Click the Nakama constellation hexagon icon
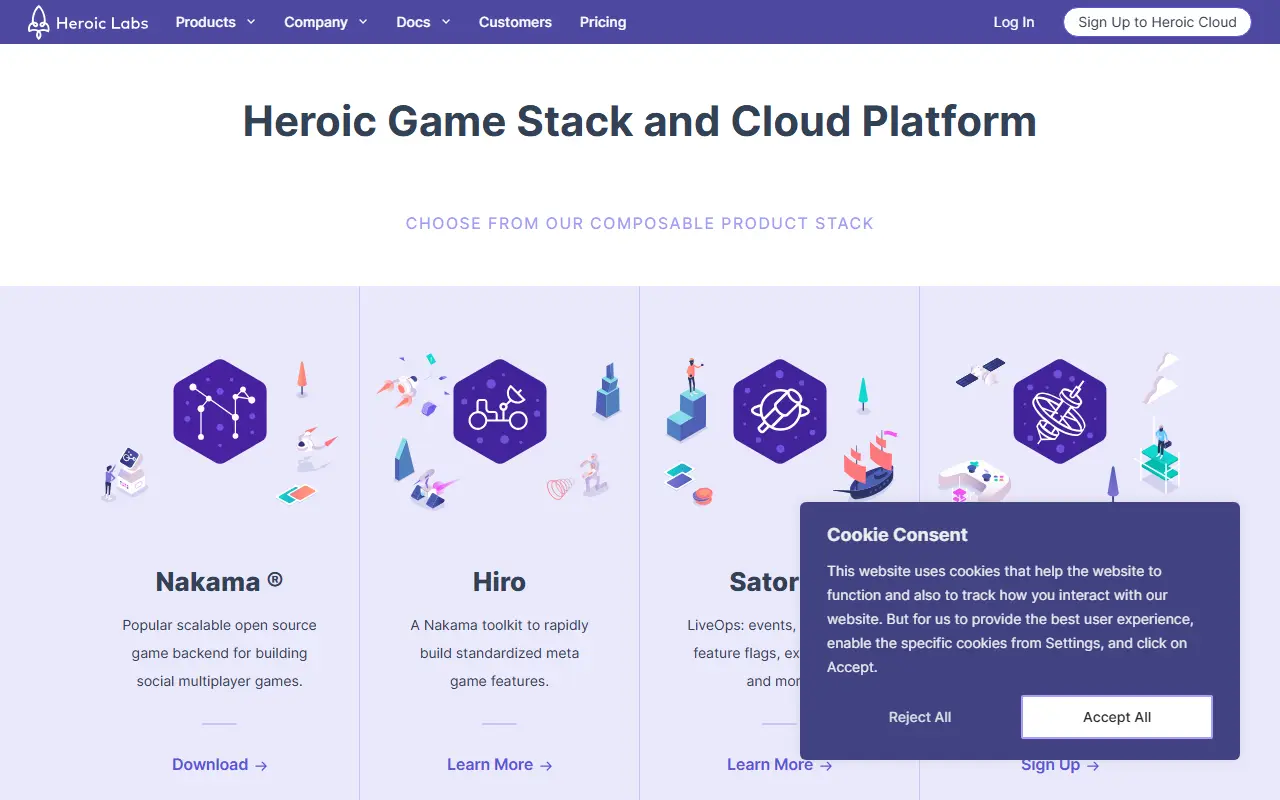Image resolution: width=1280 pixels, height=800 pixels. tap(220, 411)
